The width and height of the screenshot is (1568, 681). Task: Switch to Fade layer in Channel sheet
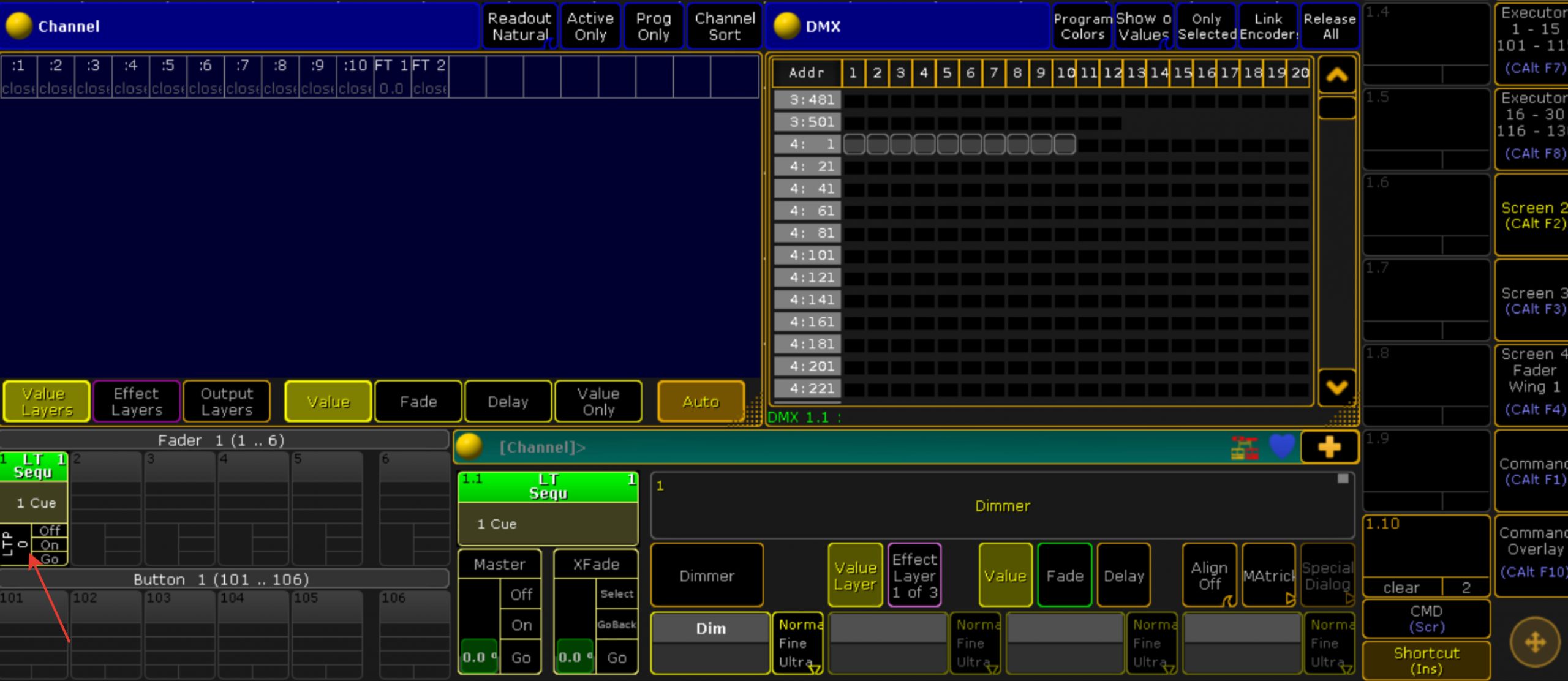pos(418,402)
